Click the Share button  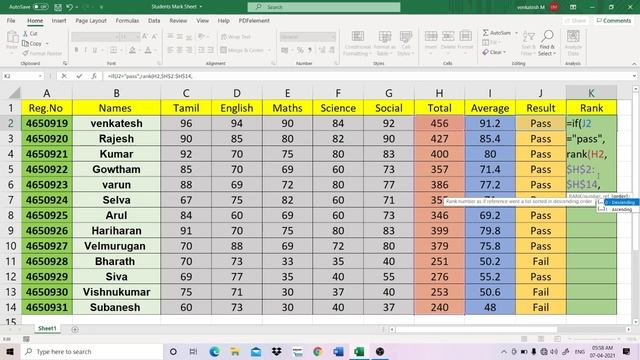point(576,20)
